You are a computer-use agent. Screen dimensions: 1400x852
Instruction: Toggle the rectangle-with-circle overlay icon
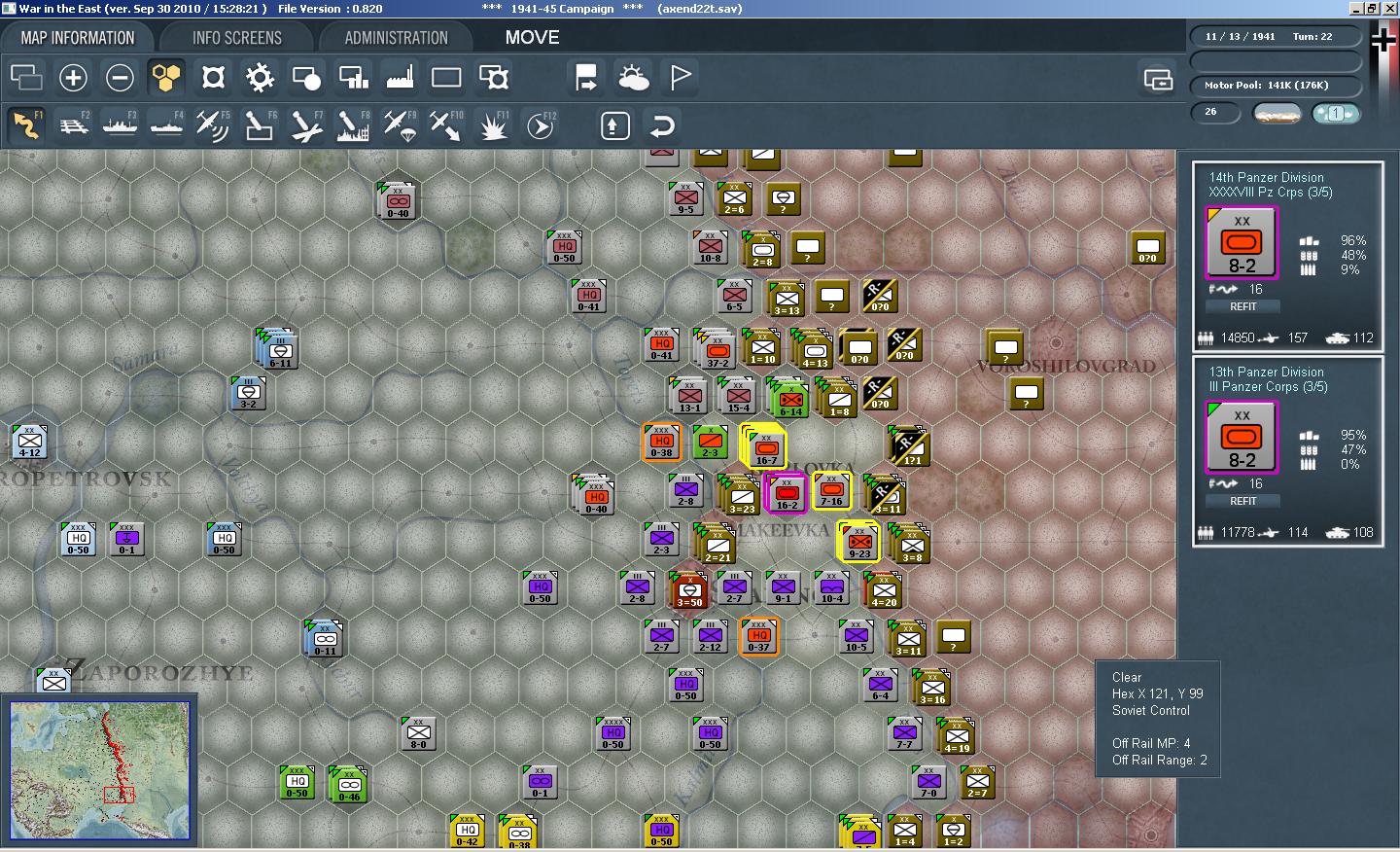pyautogui.click(x=306, y=78)
